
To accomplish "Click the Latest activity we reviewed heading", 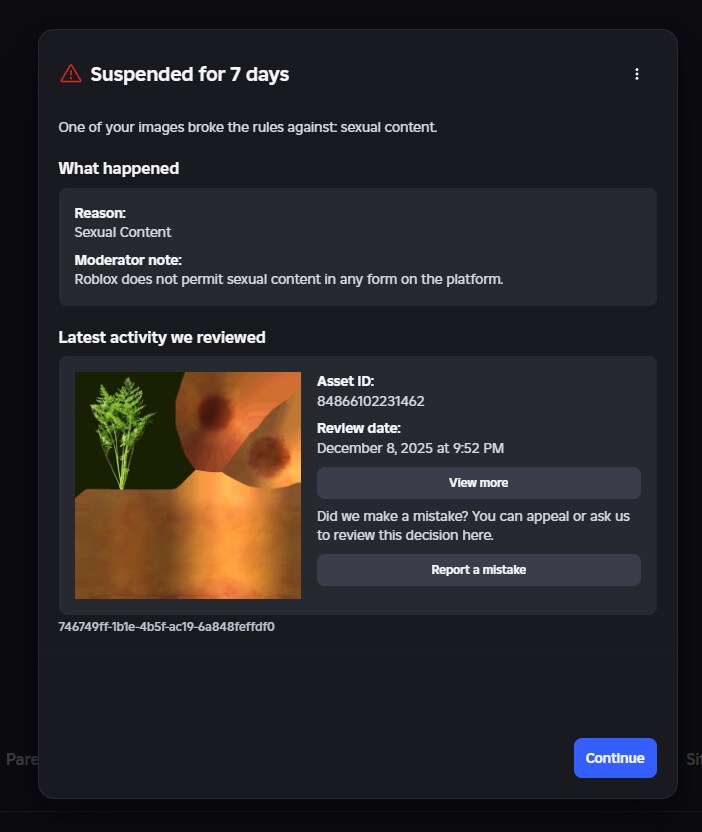I will (162, 337).
